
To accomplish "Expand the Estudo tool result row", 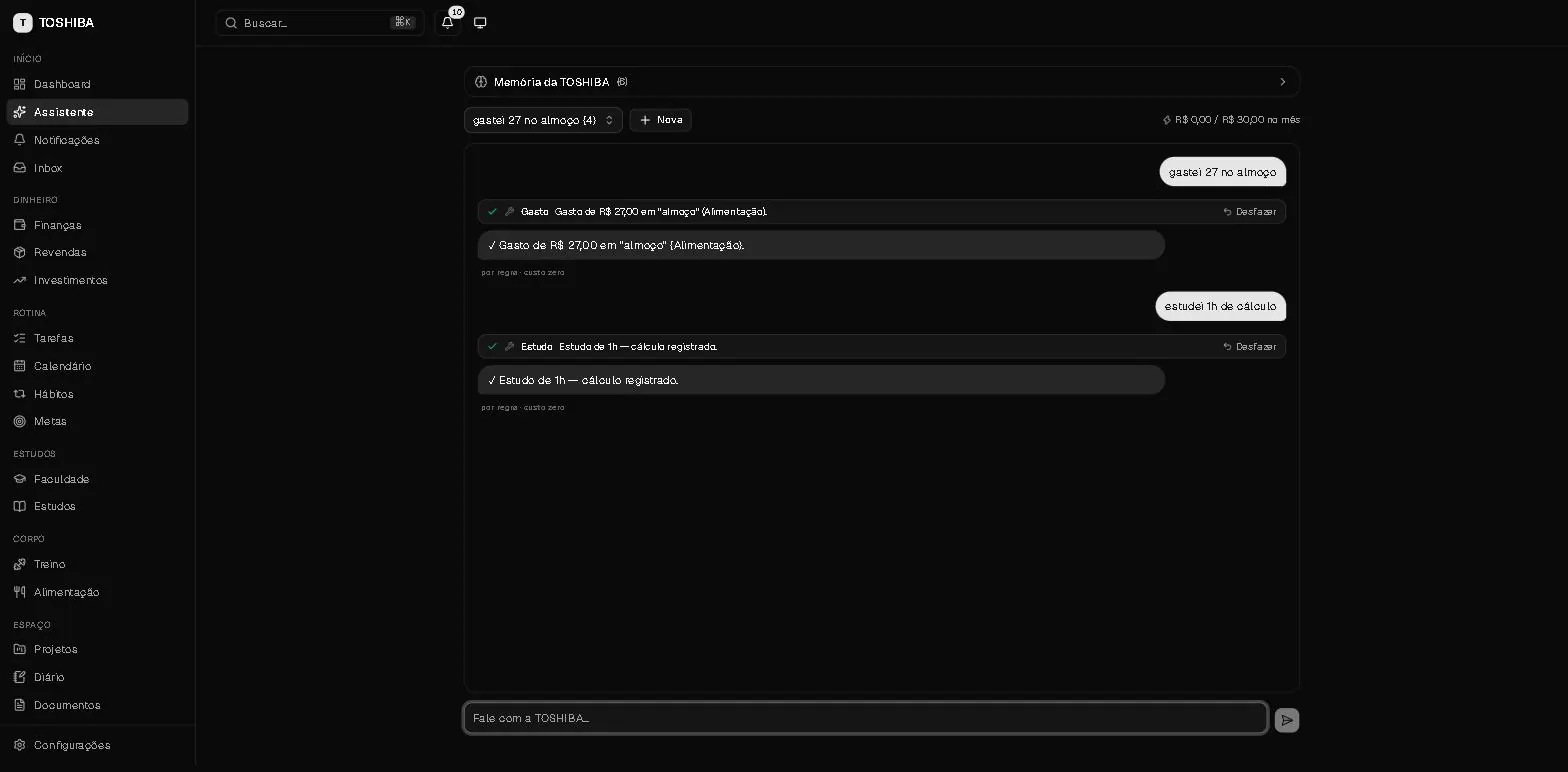I will point(881,347).
